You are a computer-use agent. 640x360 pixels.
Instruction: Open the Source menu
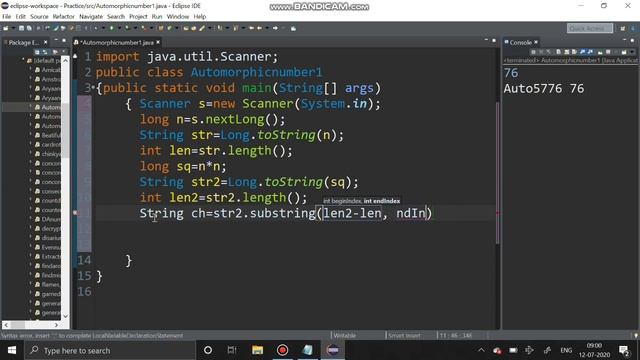[x=39, y=16]
